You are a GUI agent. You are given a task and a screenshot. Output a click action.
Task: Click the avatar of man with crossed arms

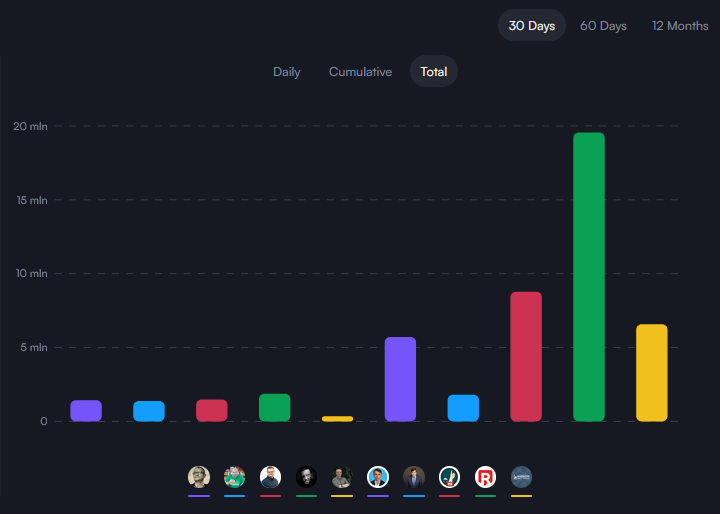click(x=342, y=477)
